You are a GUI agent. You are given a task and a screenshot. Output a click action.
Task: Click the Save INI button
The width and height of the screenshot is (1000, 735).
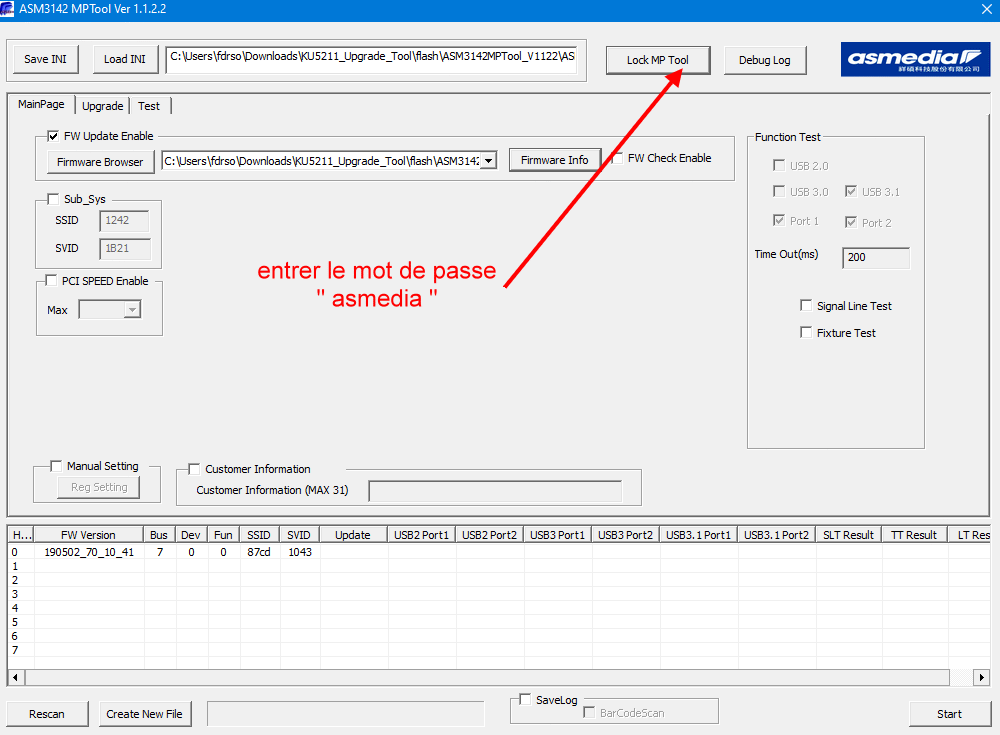45,59
